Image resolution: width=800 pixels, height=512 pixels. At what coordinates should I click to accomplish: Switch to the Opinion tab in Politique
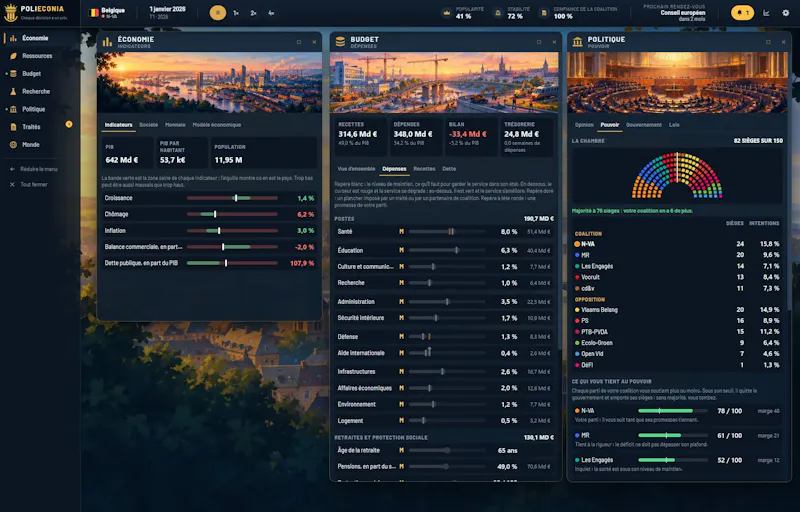pos(584,125)
